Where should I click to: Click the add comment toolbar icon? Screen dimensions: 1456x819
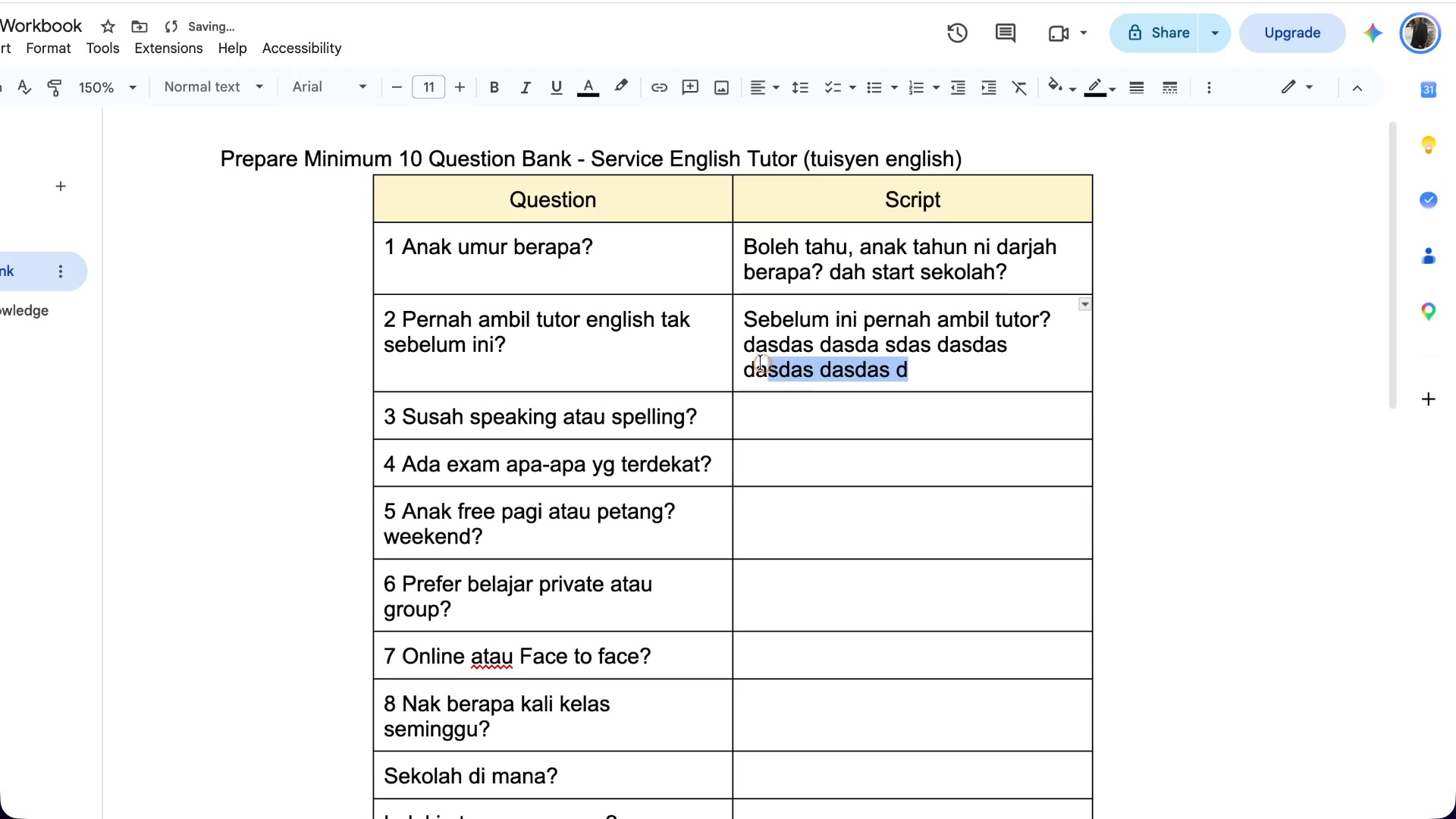[690, 87]
